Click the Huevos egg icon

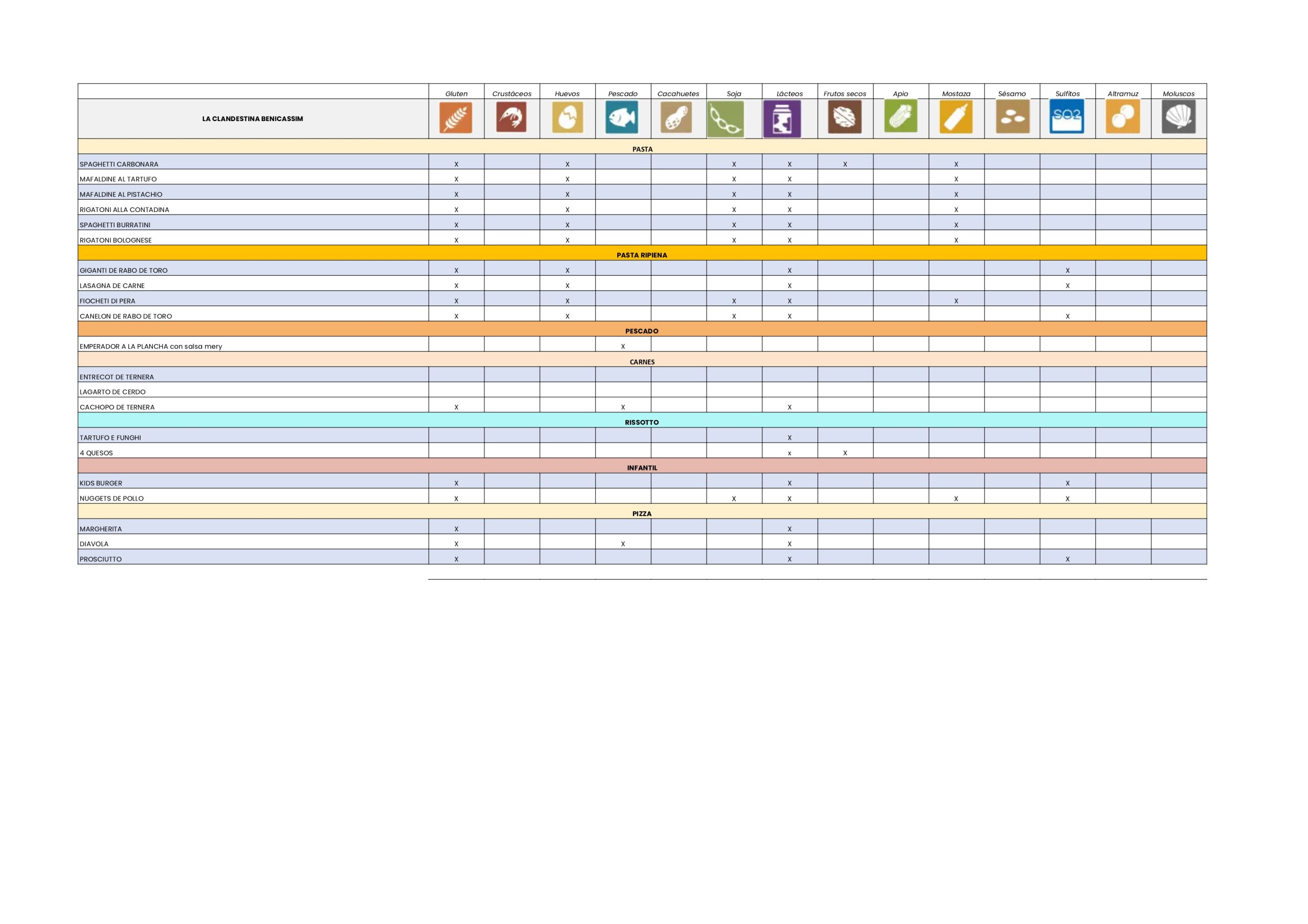[568, 118]
